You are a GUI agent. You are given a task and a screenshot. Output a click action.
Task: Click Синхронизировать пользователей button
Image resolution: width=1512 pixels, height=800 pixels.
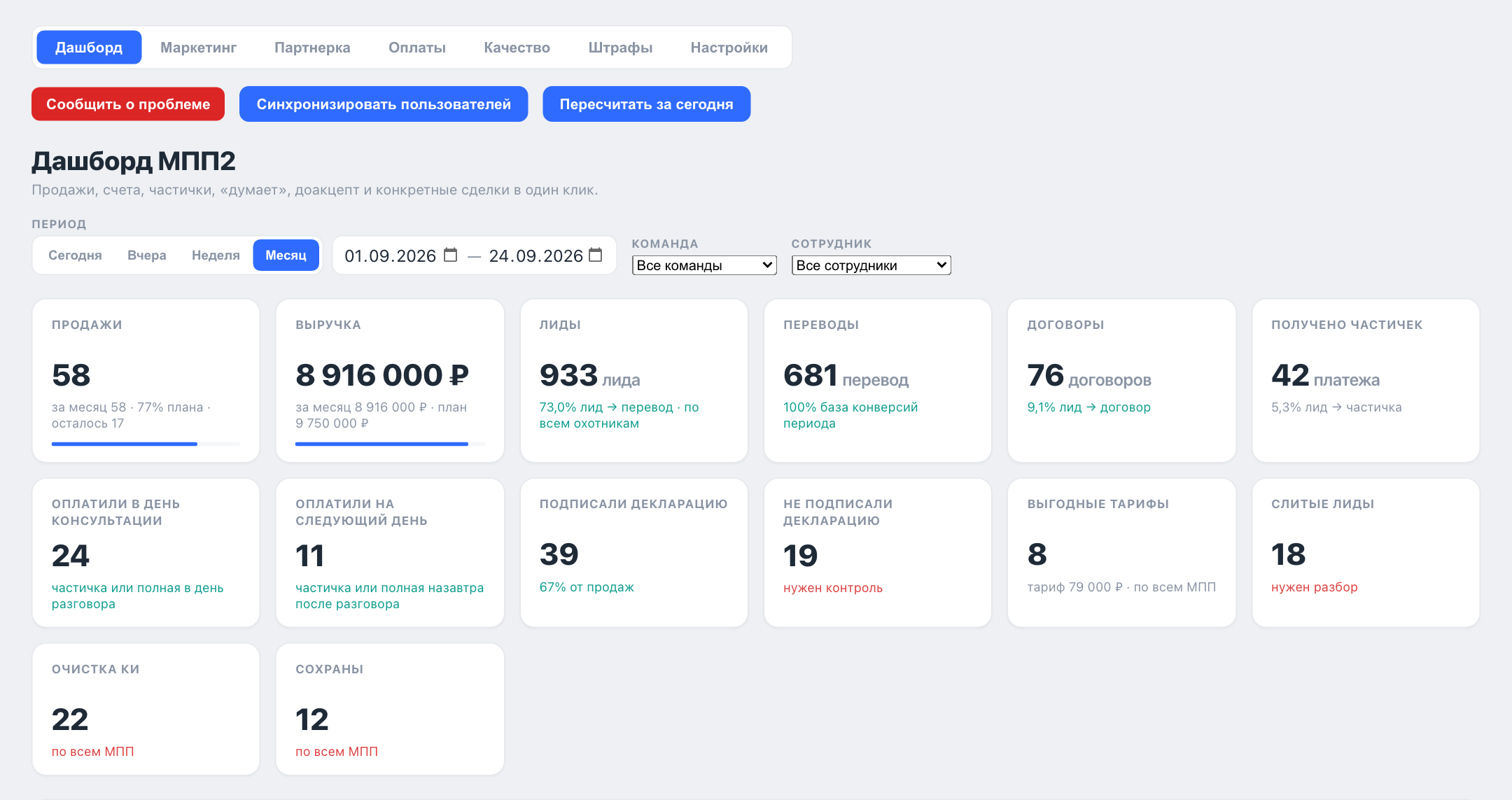(x=384, y=104)
